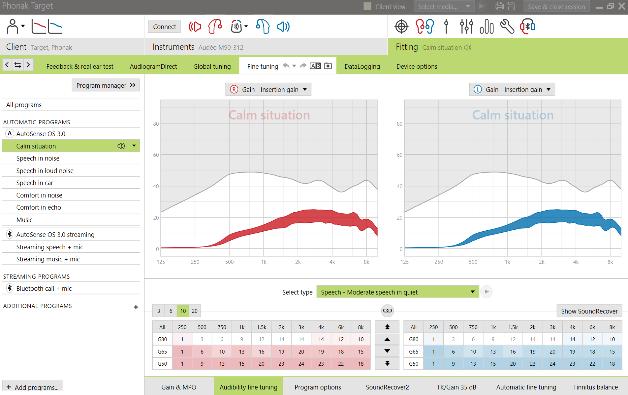Open the bar chart datalogging icon
Screen dimensions: 628x395
click(487, 27)
